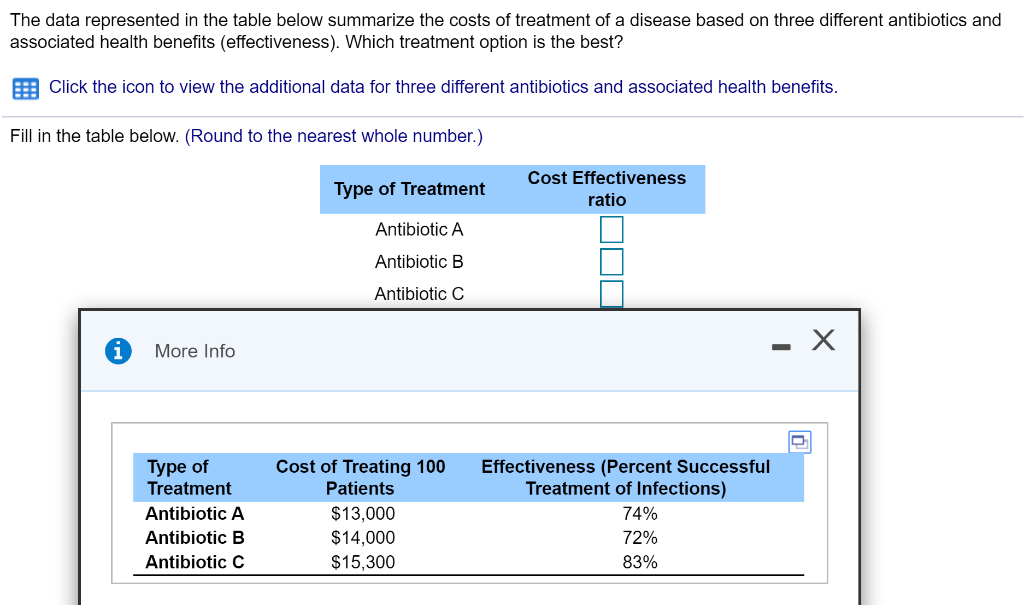
Task: Click the blue info icon in More Info
Action: coord(118,351)
